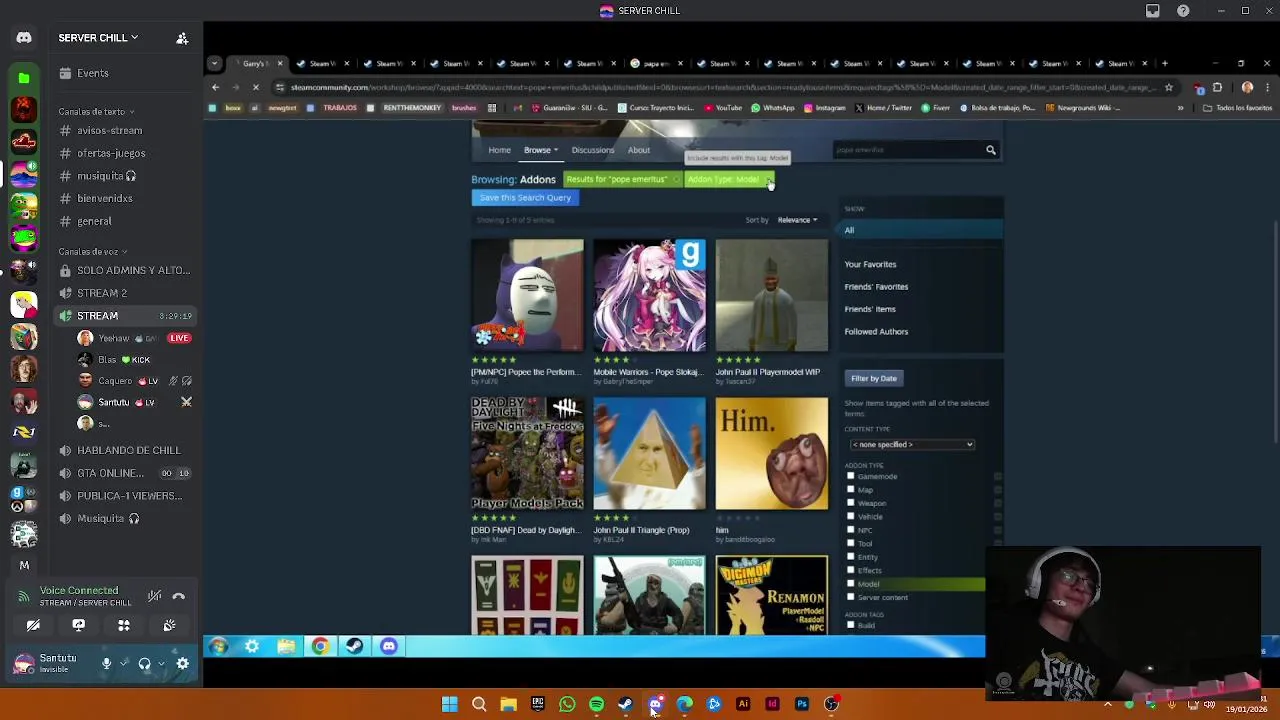Select Followed Authors in Show list

(x=876, y=331)
